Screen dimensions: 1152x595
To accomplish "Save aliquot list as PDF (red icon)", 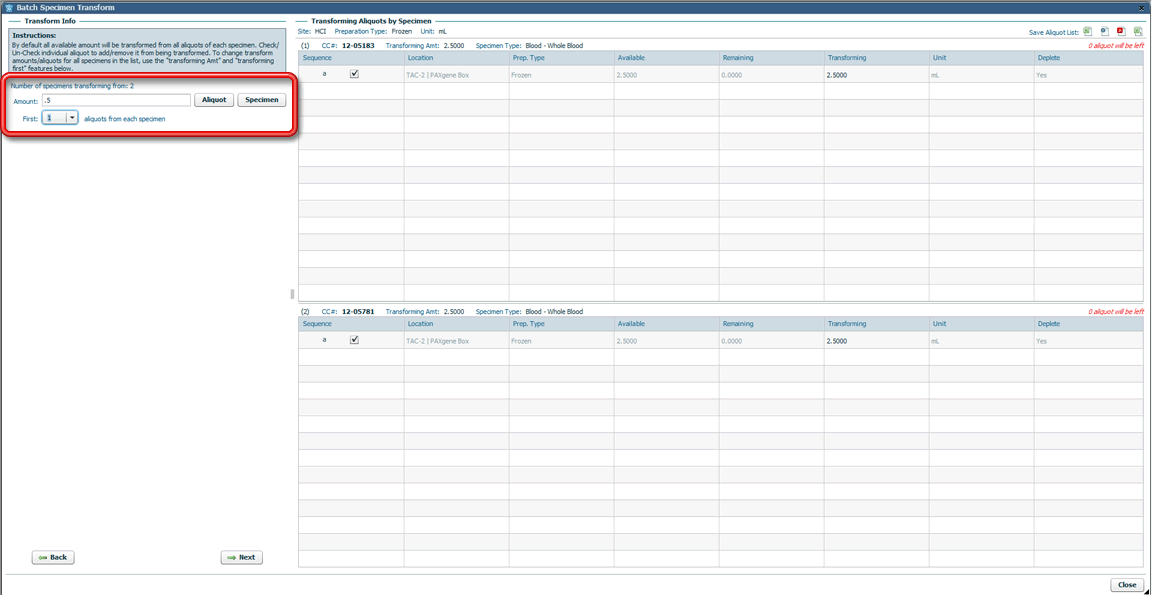I will pyautogui.click(x=1121, y=32).
